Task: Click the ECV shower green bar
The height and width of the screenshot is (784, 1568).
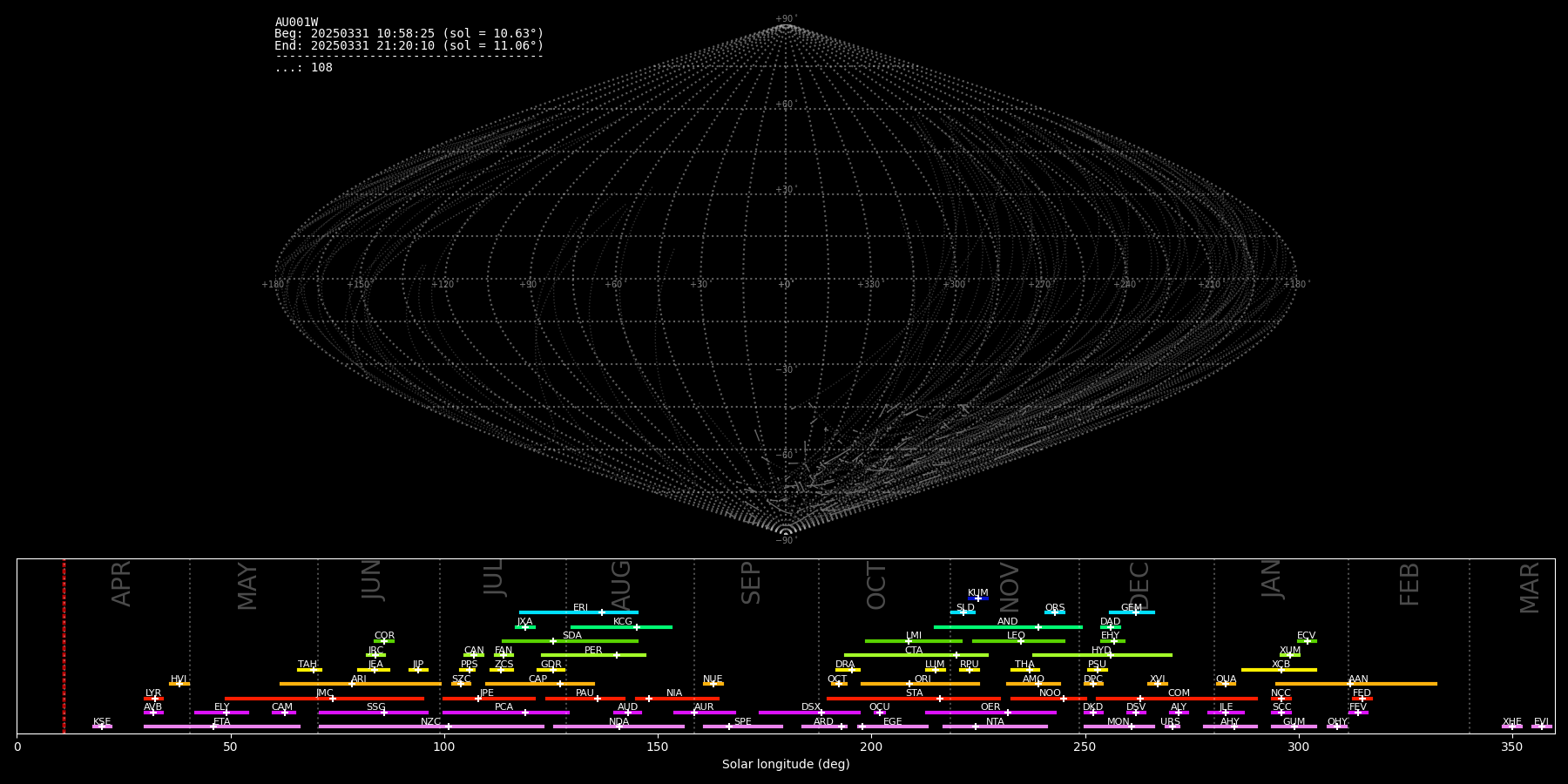Action: click(1307, 641)
